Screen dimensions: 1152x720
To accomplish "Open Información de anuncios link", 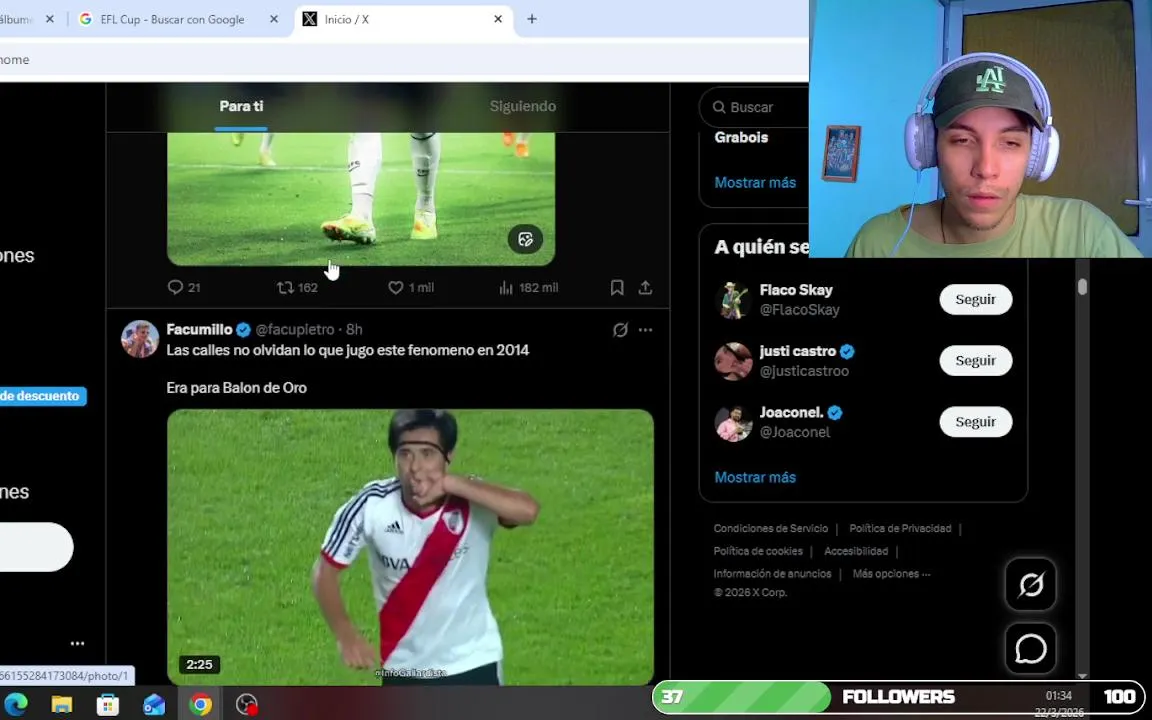I will coord(772,574).
